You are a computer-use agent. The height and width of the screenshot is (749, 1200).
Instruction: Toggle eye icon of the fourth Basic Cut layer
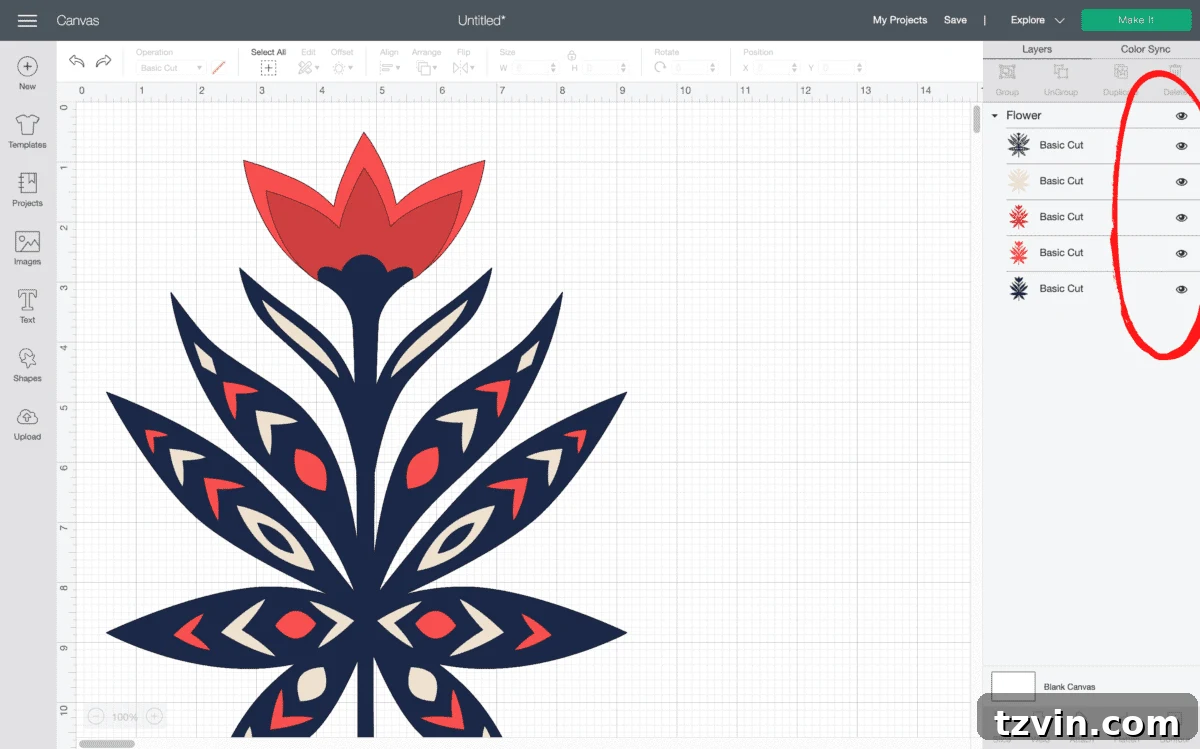pos(1181,254)
